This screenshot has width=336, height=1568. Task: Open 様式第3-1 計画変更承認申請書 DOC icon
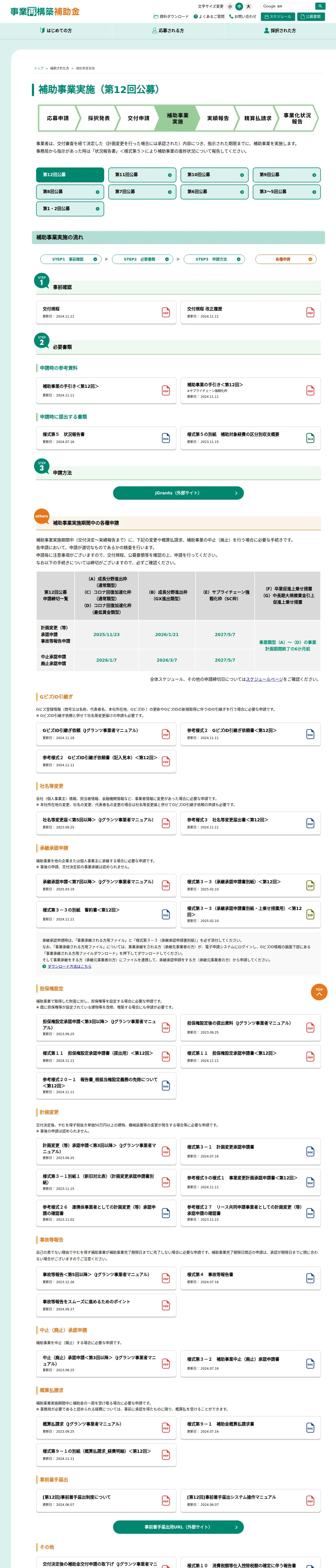click(310, 1151)
